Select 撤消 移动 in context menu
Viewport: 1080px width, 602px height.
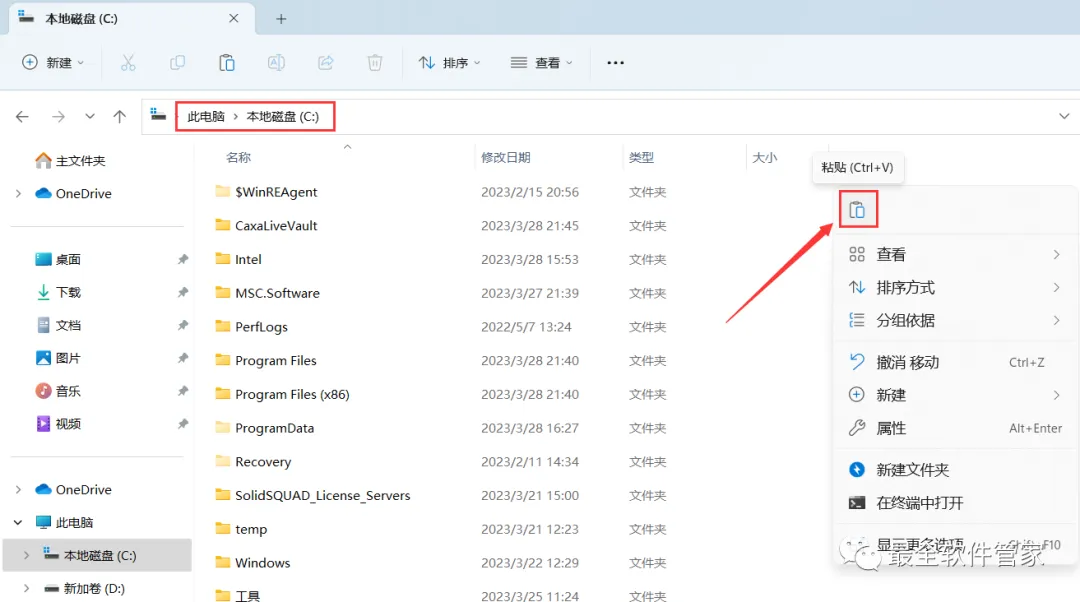pos(955,362)
